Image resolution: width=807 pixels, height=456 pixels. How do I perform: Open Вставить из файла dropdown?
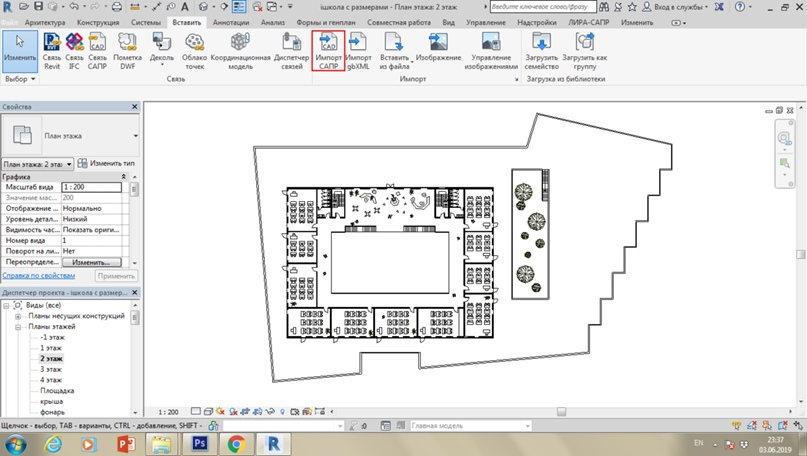click(x=394, y=51)
